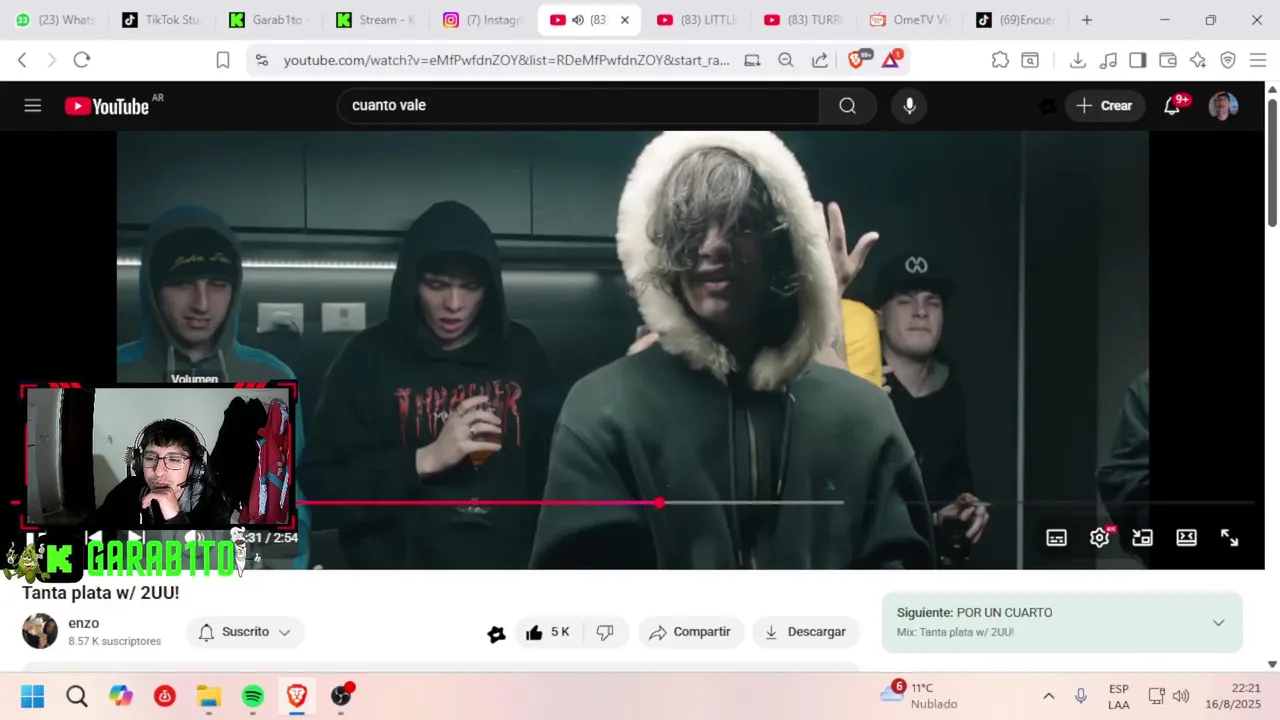Switch to the WhatsApp browser tab
Screen dimensions: 1280x720
55,20
